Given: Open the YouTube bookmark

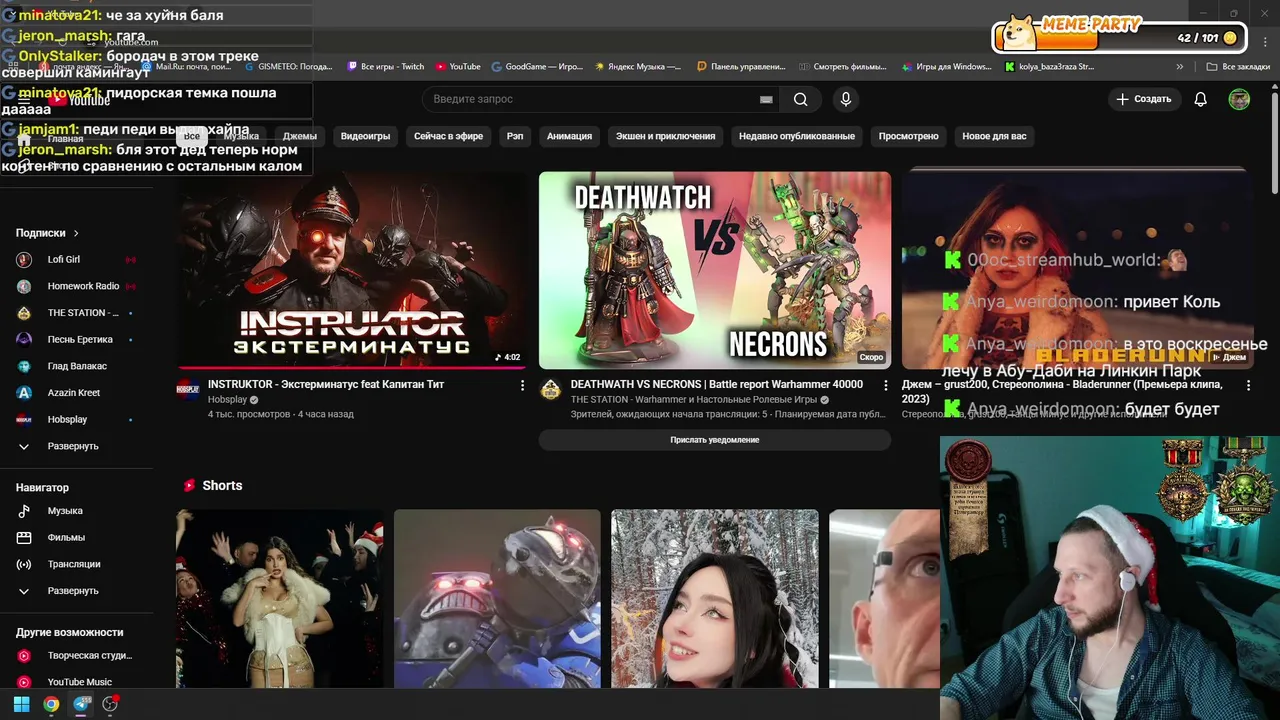Looking at the screenshot, I should tap(458, 67).
